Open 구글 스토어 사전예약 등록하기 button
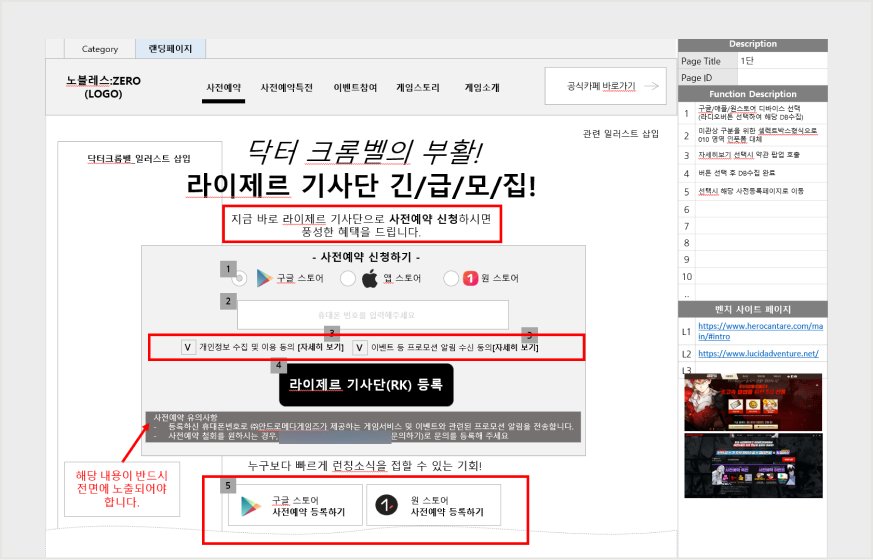This screenshot has height=560, width=873. coord(295,505)
